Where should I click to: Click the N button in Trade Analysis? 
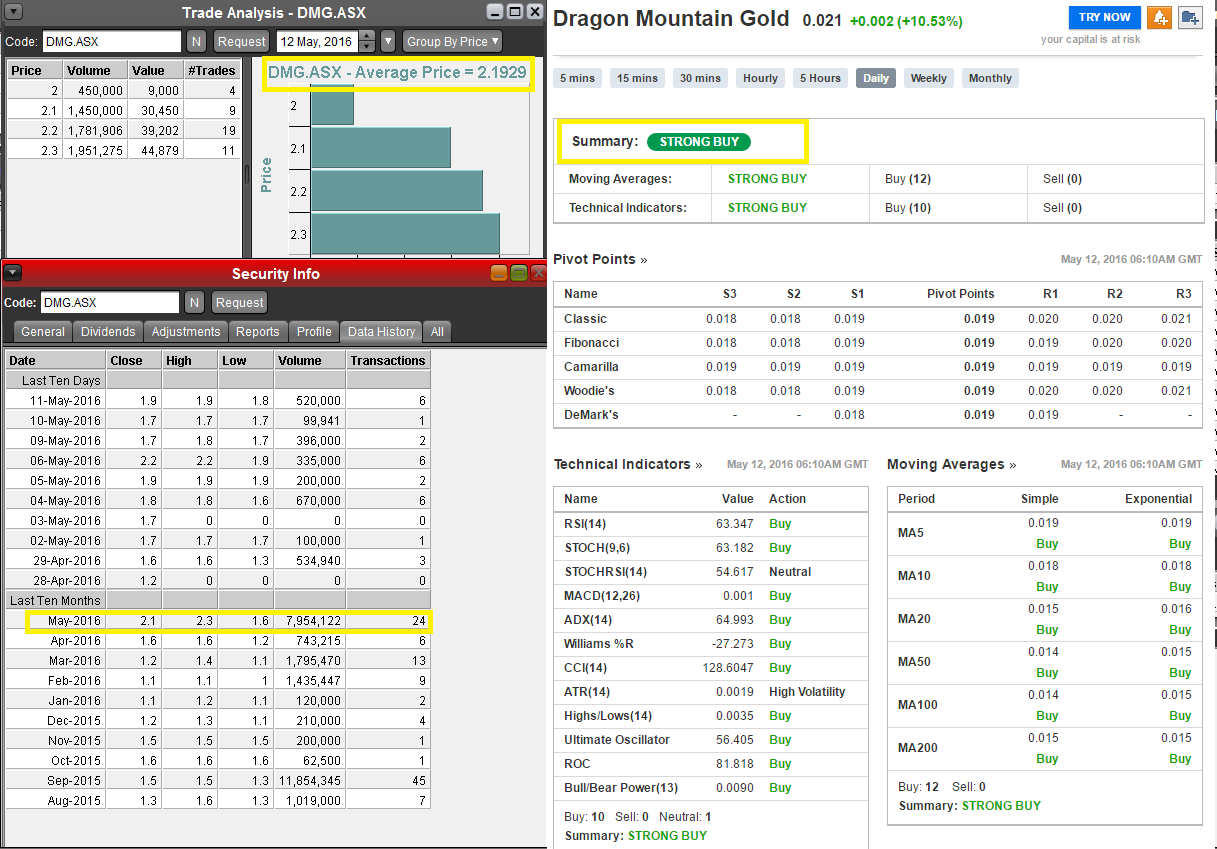tap(196, 42)
